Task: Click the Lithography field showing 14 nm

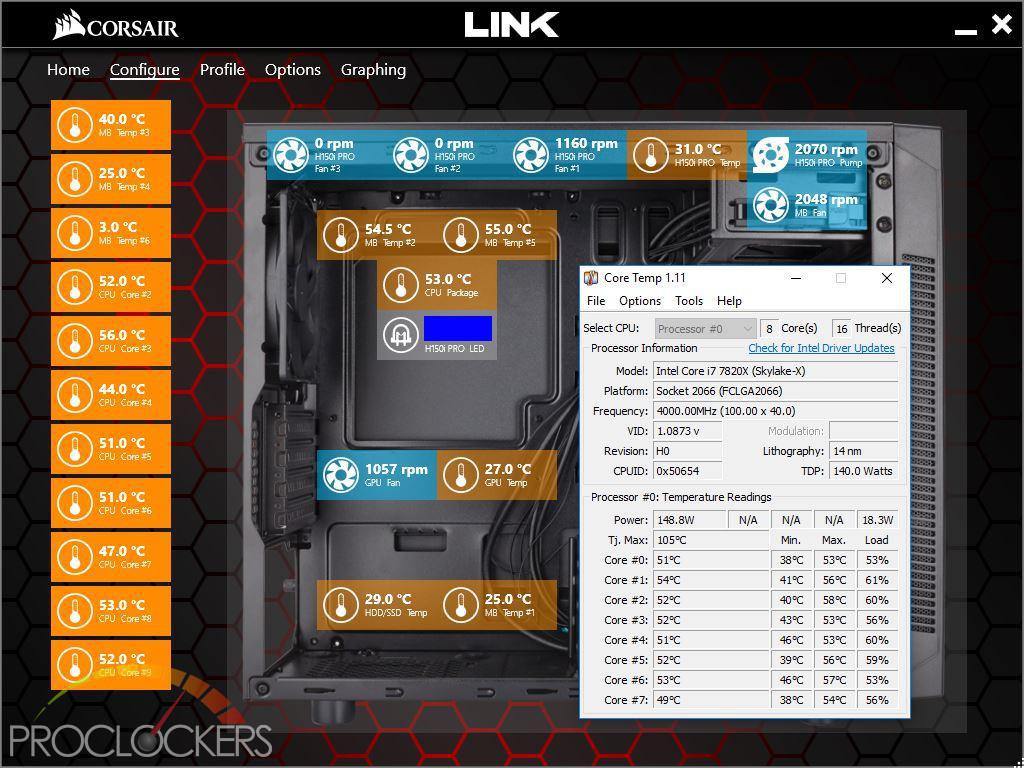Action: (864, 451)
